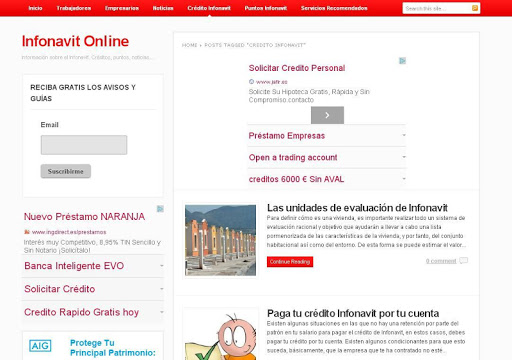
Task: Click the AdChoices icon in the sidebar ad
Action: pos(160,209)
